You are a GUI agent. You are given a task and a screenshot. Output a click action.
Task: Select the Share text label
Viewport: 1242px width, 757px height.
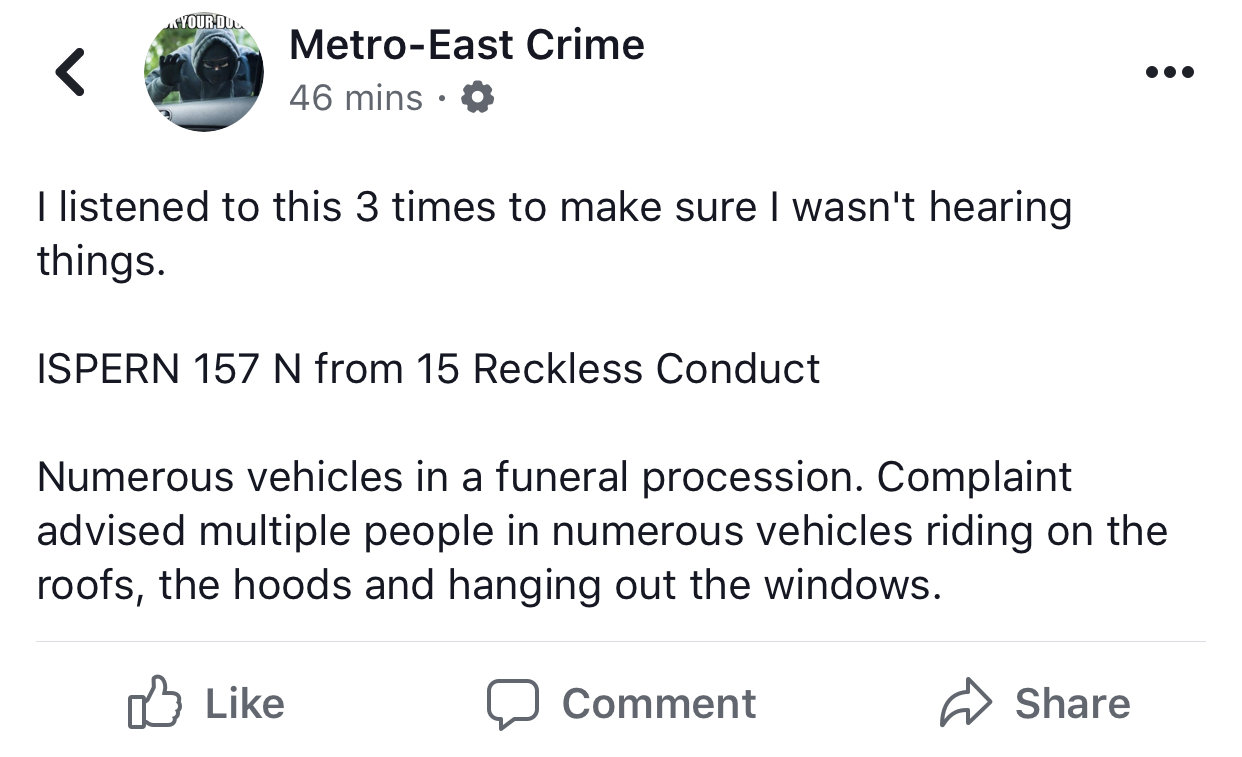1073,703
